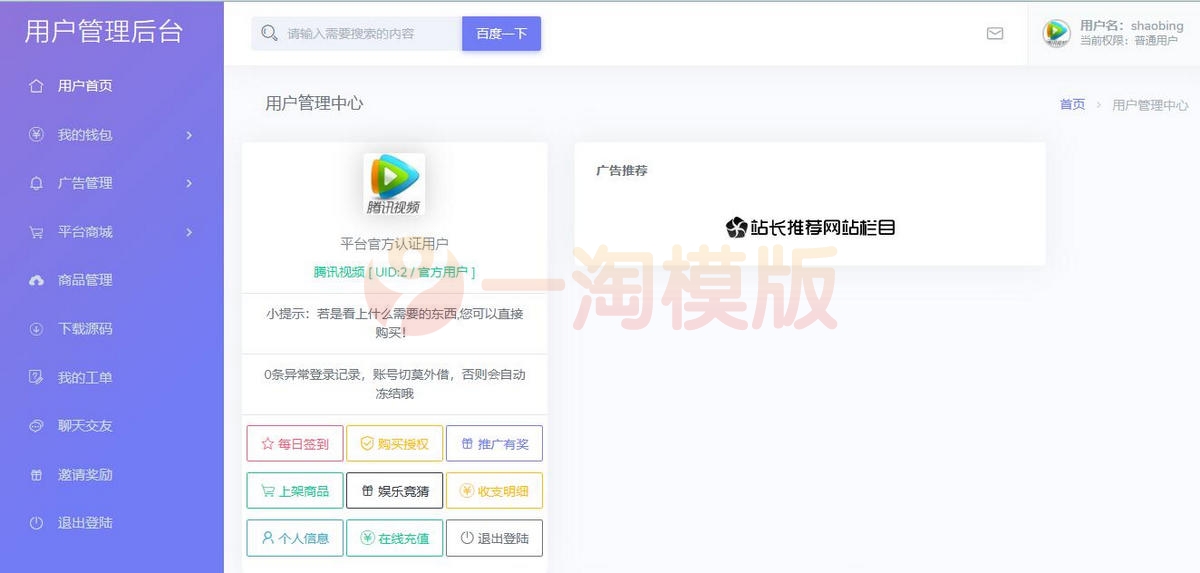Viewport: 1200px width, 573px height.
Task: Click the 百度一下 search button
Action: coord(501,33)
